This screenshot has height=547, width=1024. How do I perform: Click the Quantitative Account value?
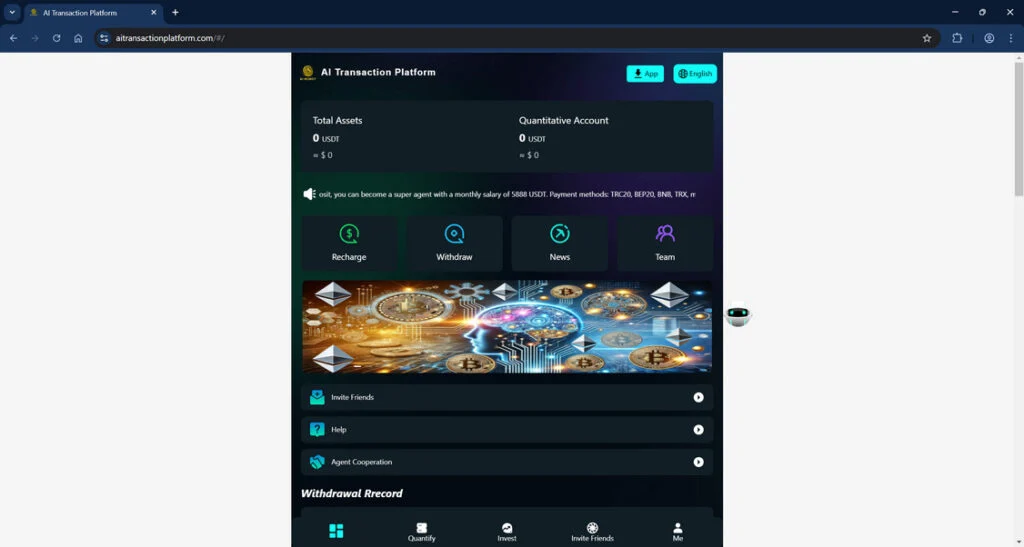tap(532, 138)
